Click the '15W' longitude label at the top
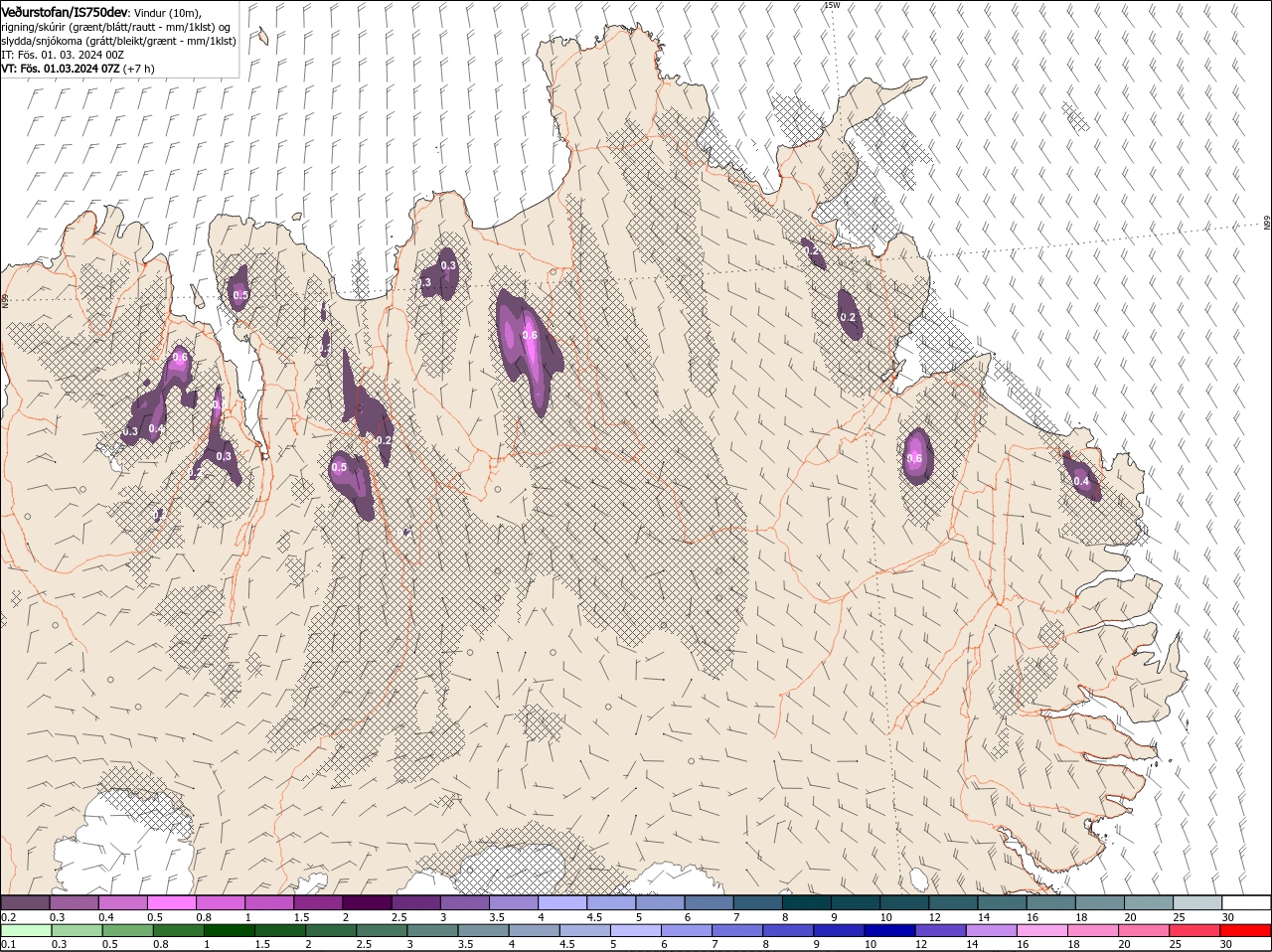This screenshot has width=1272, height=952. 832,5
